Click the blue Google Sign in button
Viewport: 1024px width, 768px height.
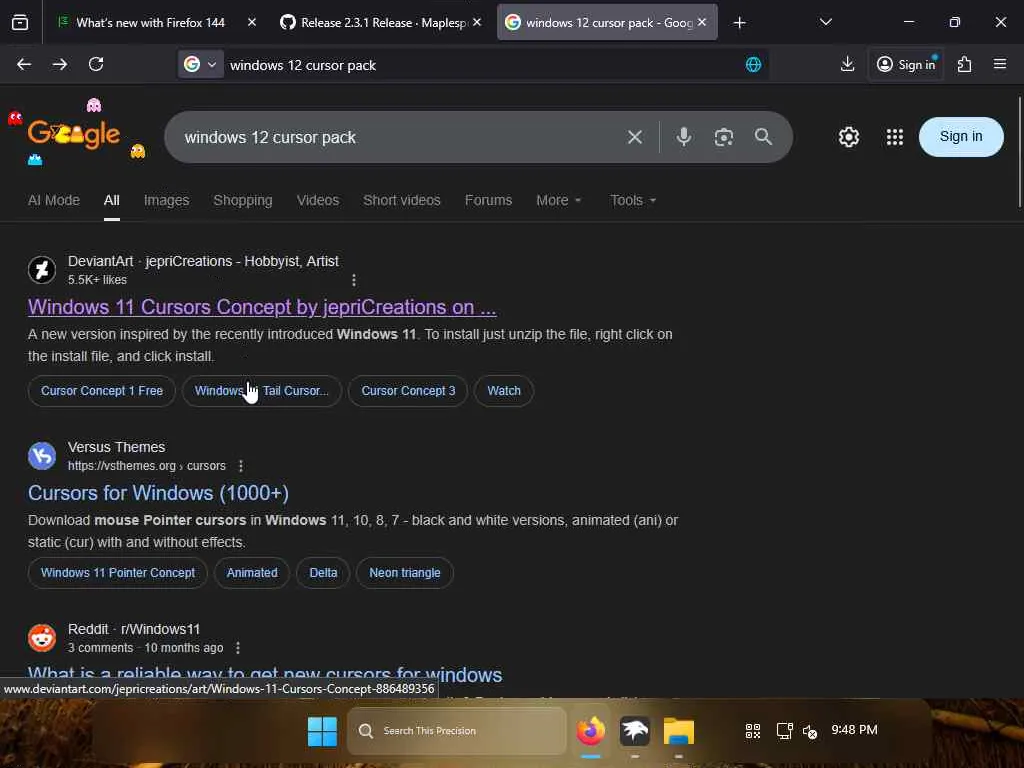[961, 137]
